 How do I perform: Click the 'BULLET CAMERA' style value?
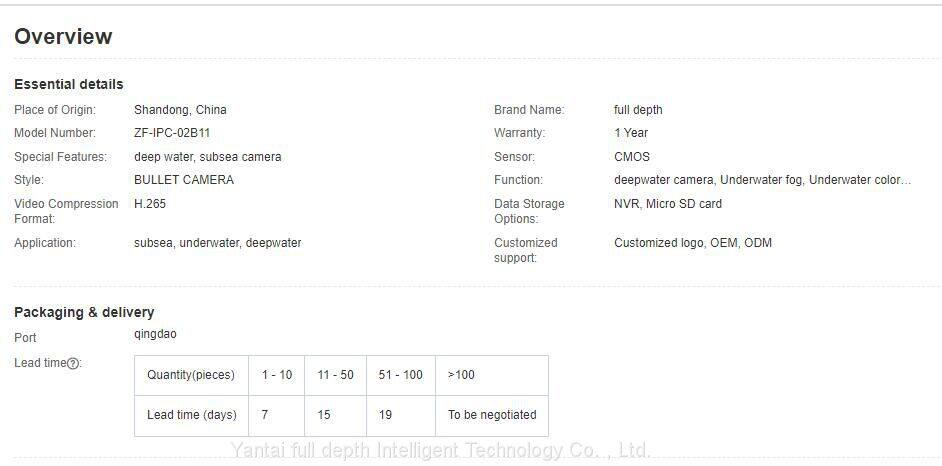pos(184,180)
